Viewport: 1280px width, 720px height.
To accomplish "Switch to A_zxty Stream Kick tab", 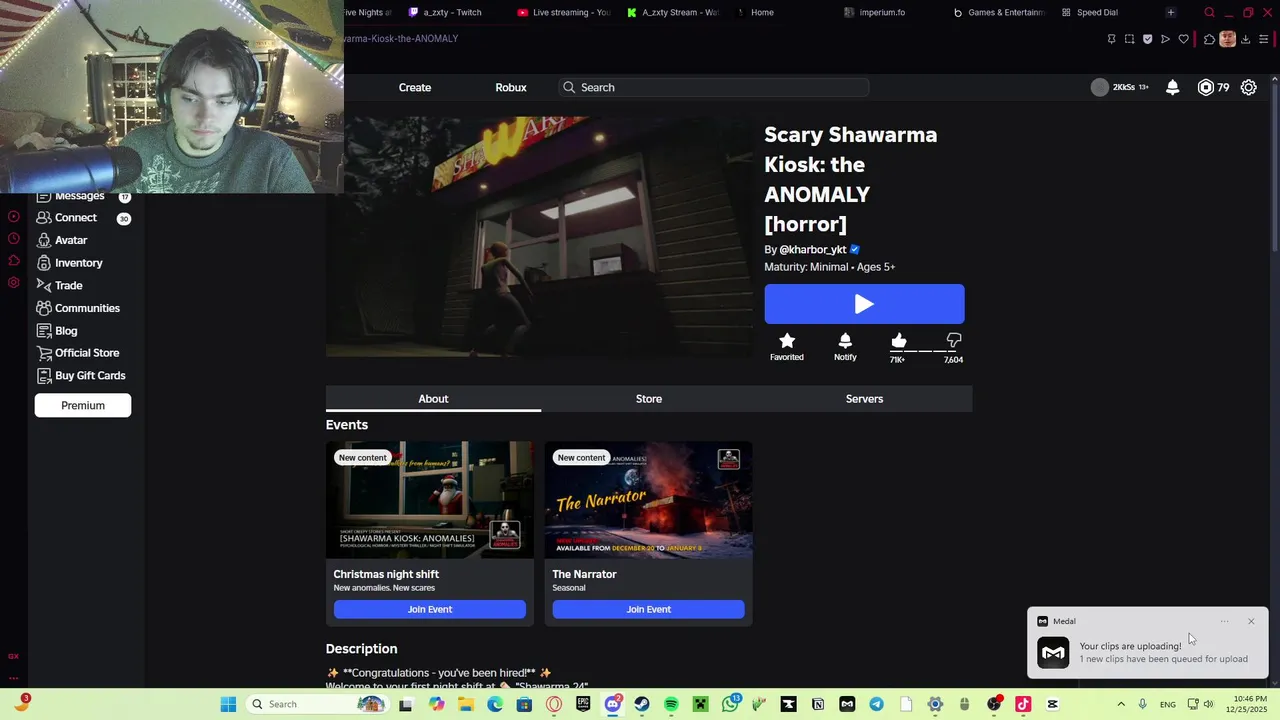I will point(674,12).
